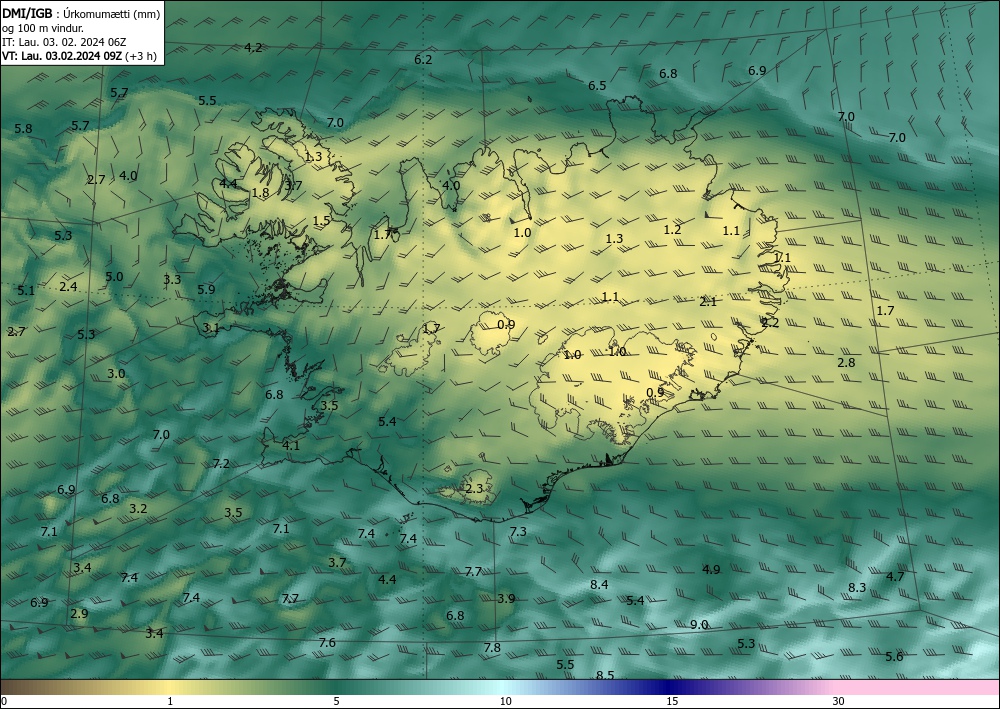The width and height of the screenshot is (1000, 709).
Task: Click the map value 3.0
Action: pos(116,373)
